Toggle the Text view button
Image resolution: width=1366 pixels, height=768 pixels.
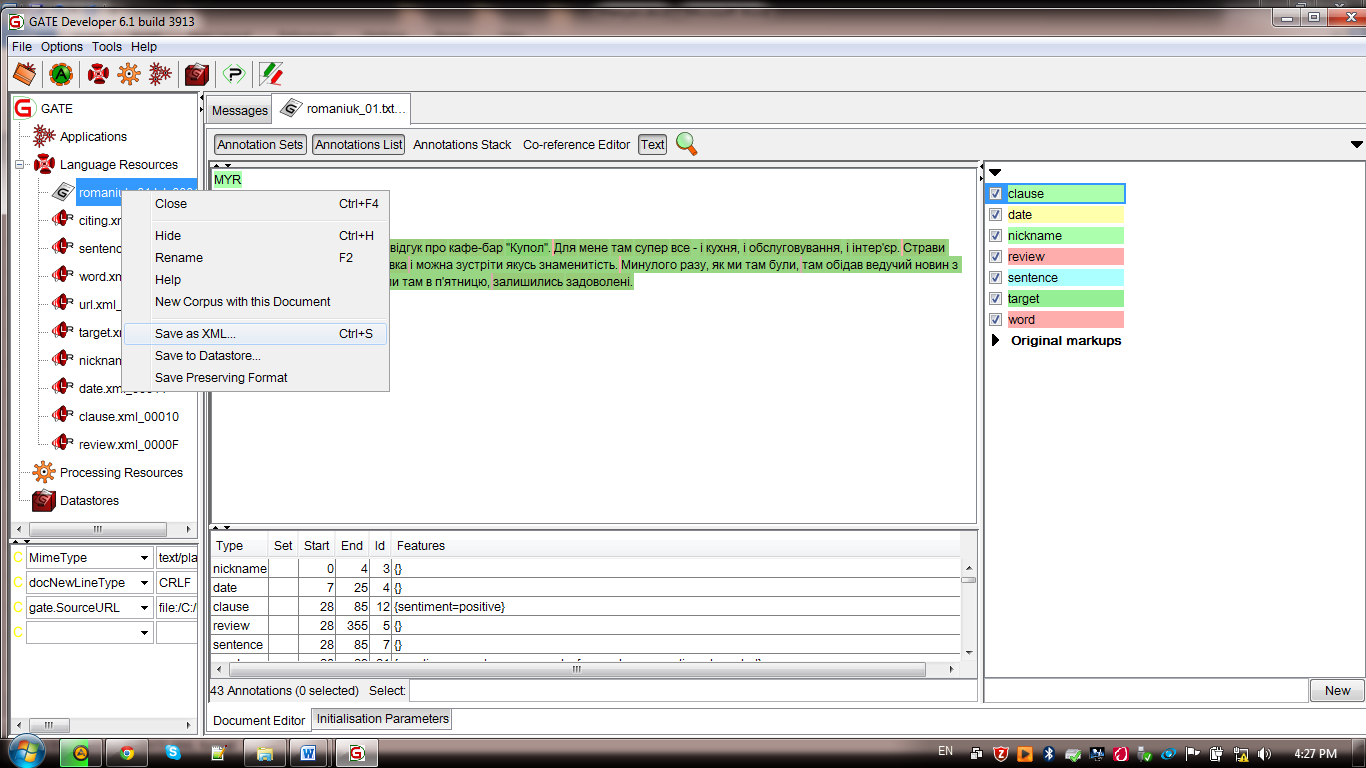[653, 144]
